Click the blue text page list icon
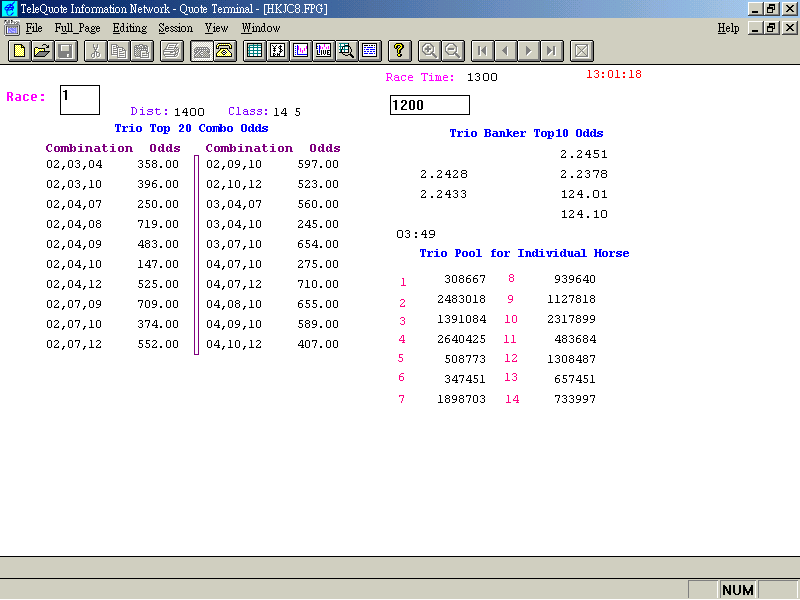 [370, 51]
